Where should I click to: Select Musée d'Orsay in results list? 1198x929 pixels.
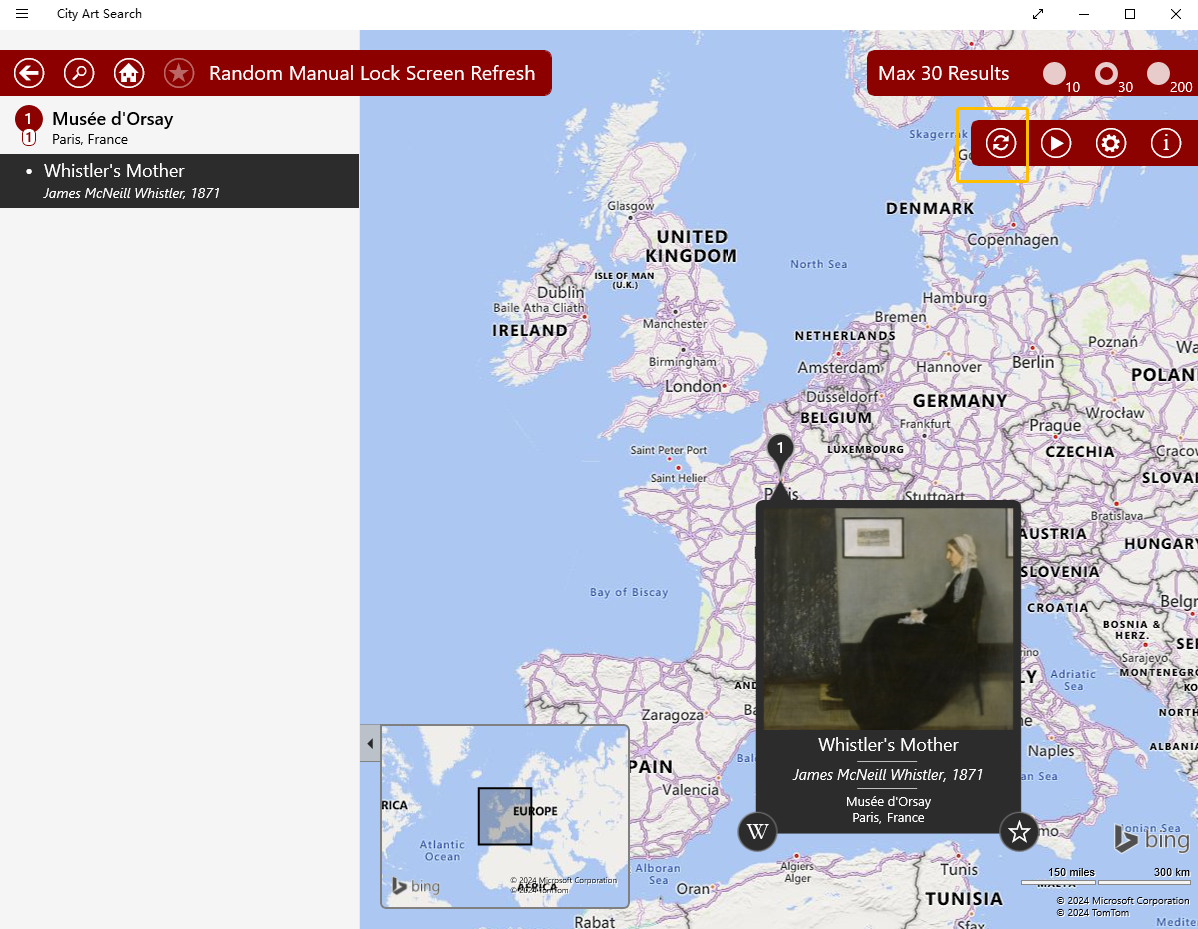(x=112, y=126)
